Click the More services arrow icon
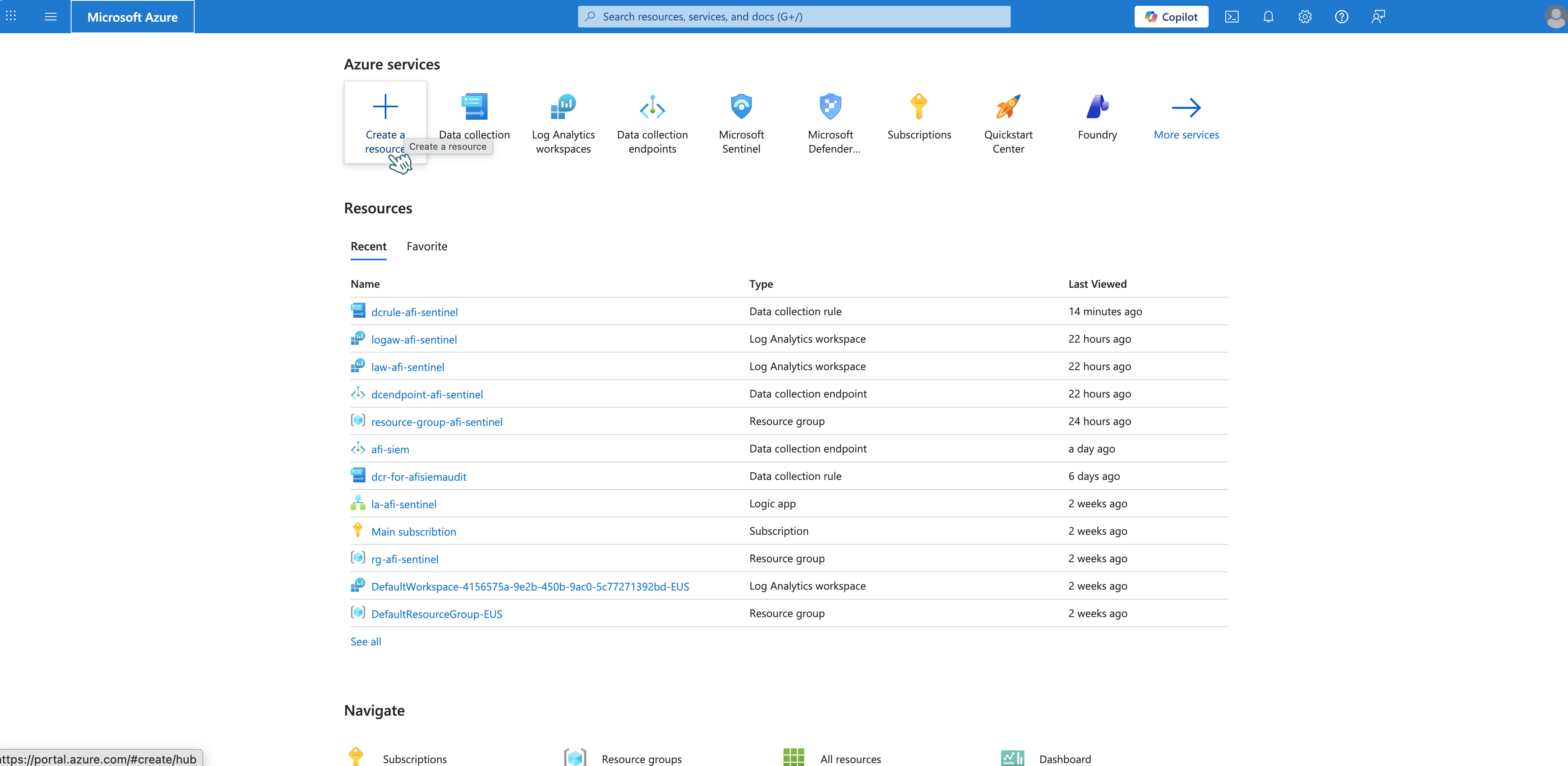 (1186, 108)
